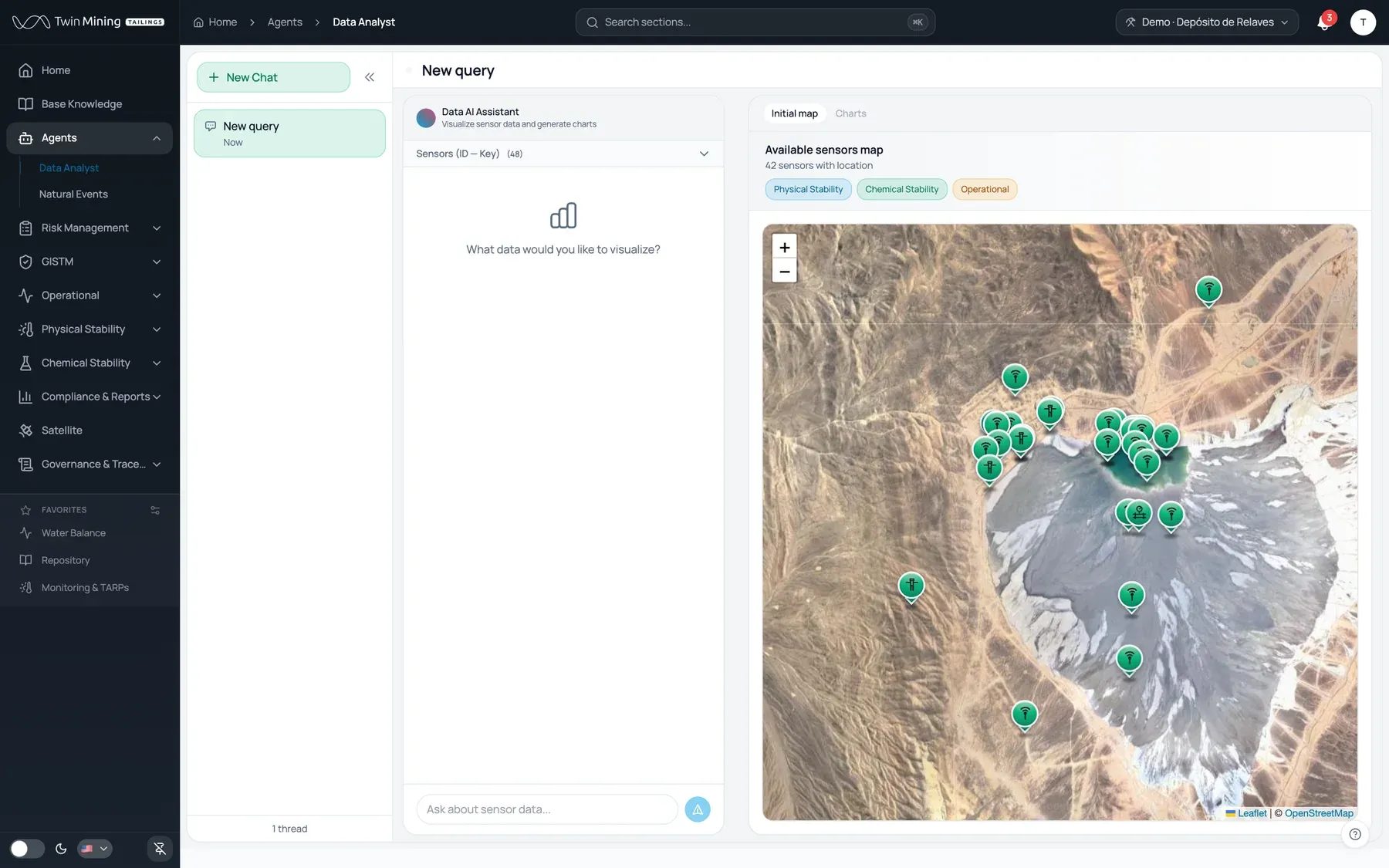Open Home in the sidebar

(90, 70)
